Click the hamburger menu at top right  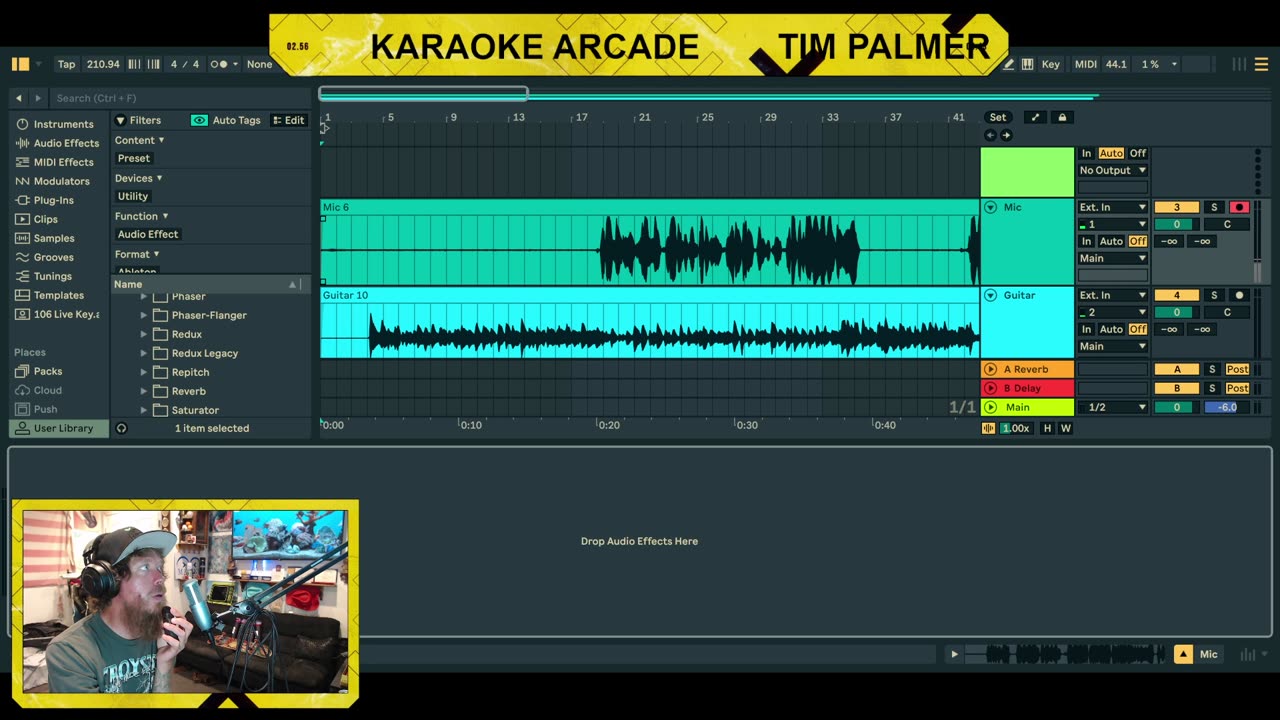(x=1261, y=64)
